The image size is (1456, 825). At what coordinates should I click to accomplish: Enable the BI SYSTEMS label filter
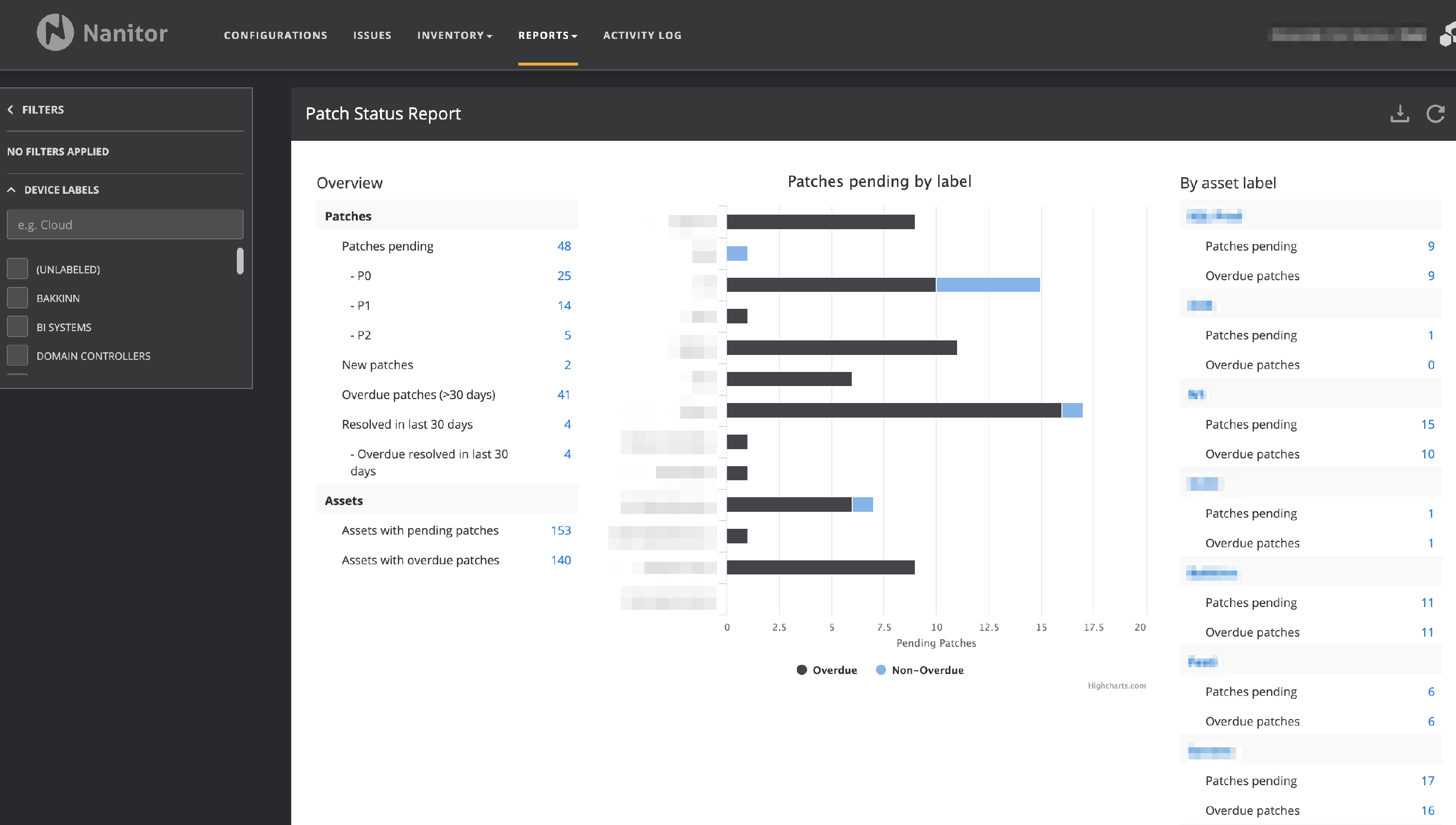click(17, 327)
